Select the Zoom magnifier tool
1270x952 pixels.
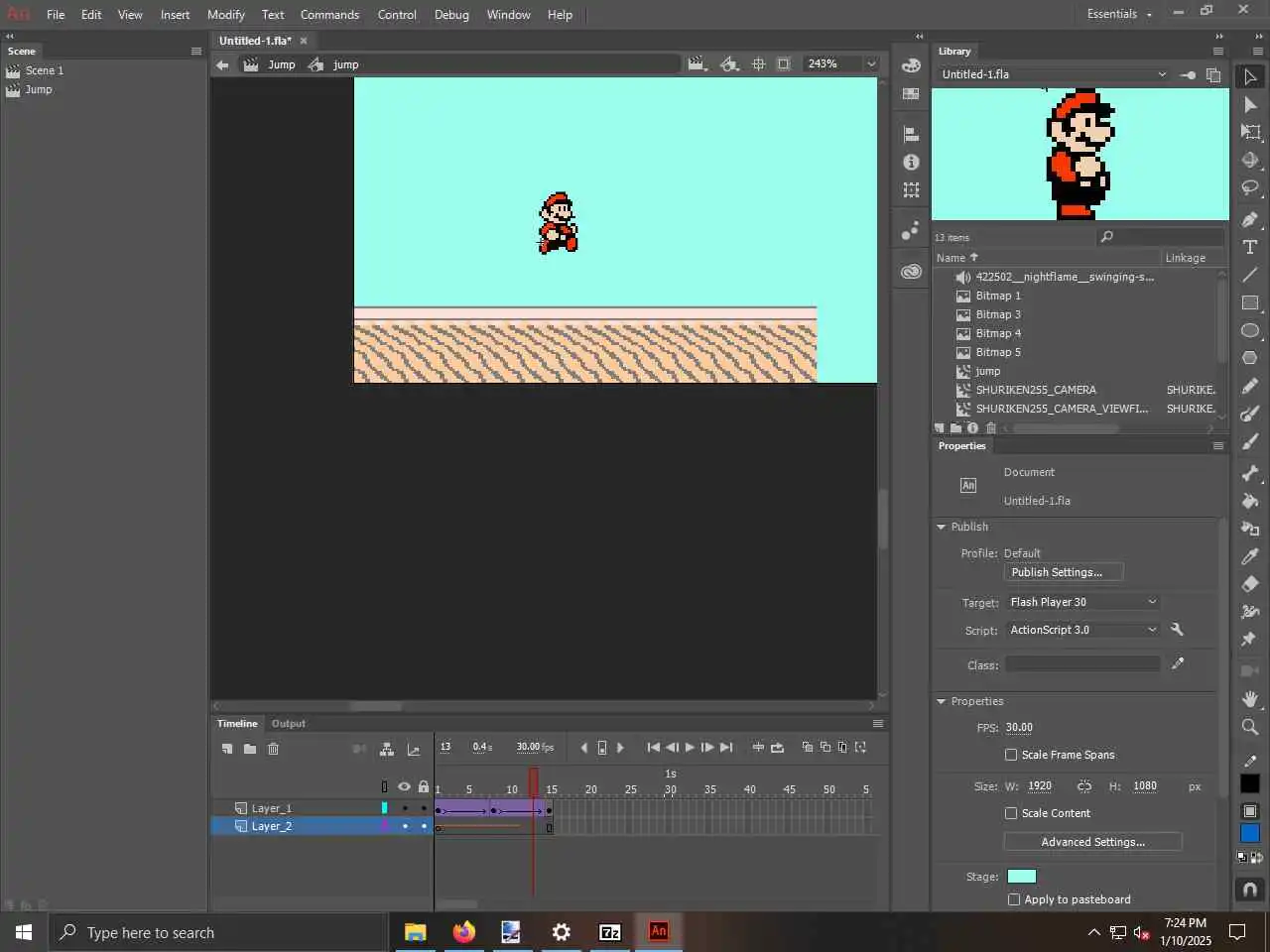1250,727
